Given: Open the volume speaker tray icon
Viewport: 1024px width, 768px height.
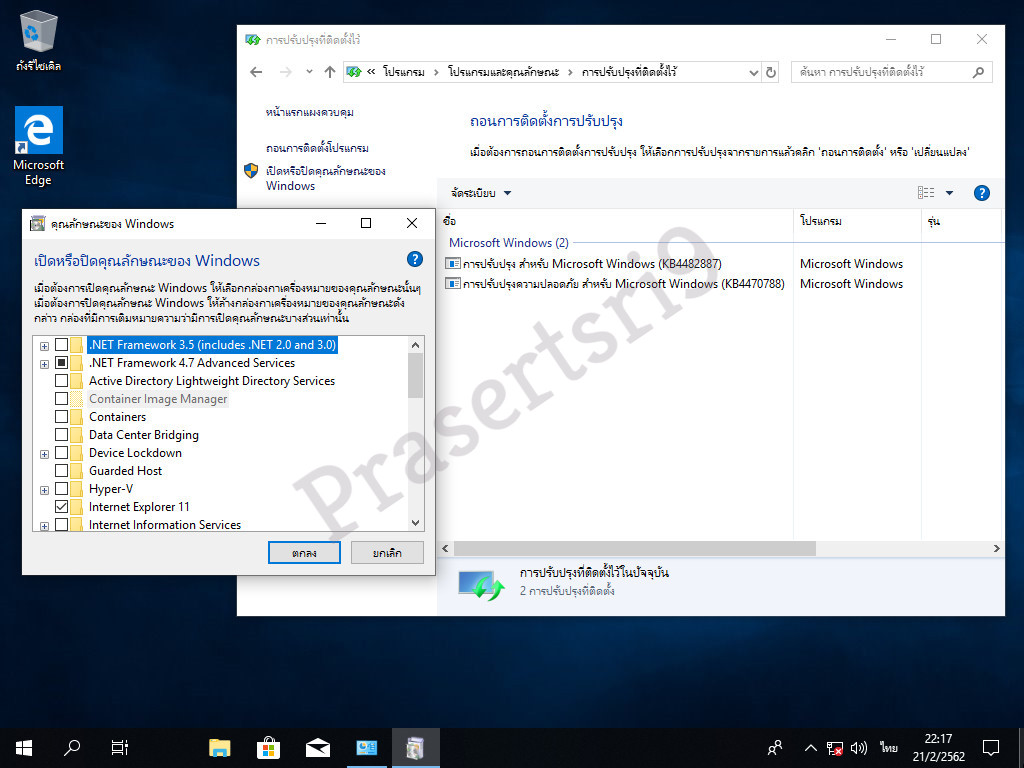Looking at the screenshot, I should tap(859, 748).
